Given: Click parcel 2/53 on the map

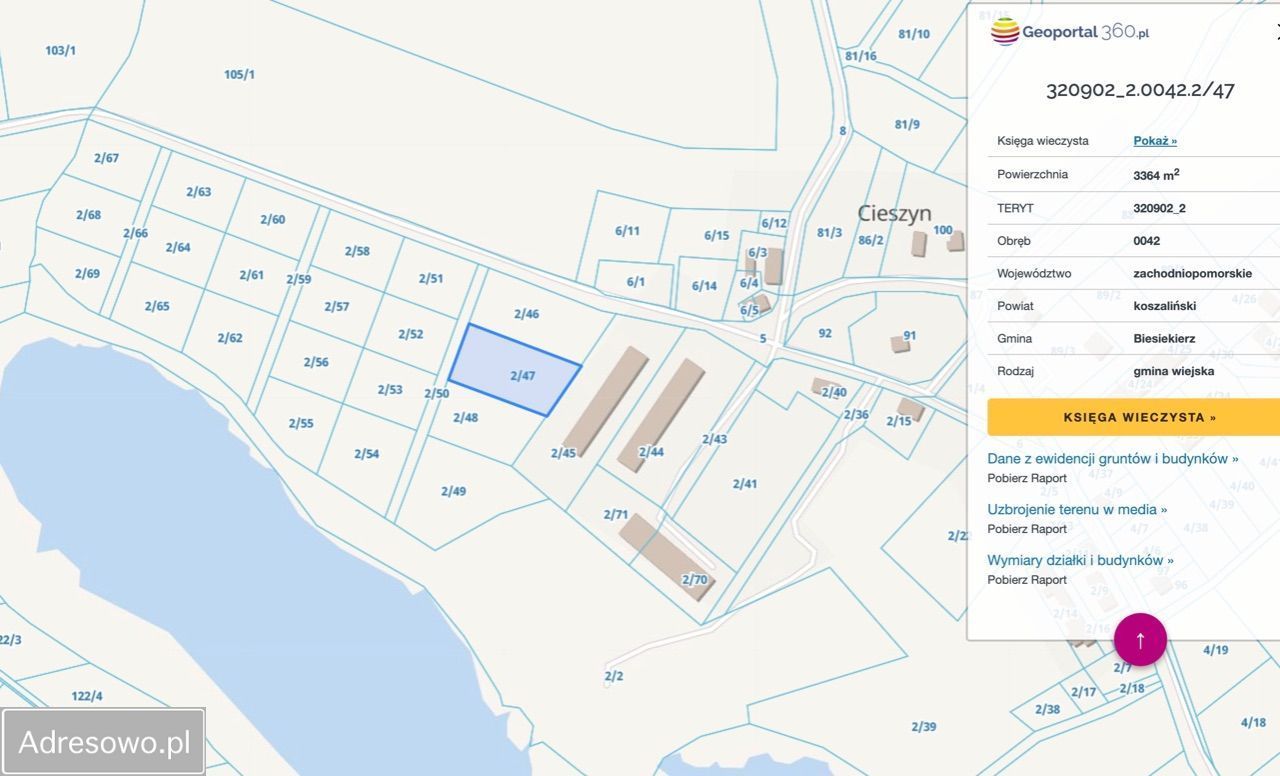Looking at the screenshot, I should (x=390, y=390).
